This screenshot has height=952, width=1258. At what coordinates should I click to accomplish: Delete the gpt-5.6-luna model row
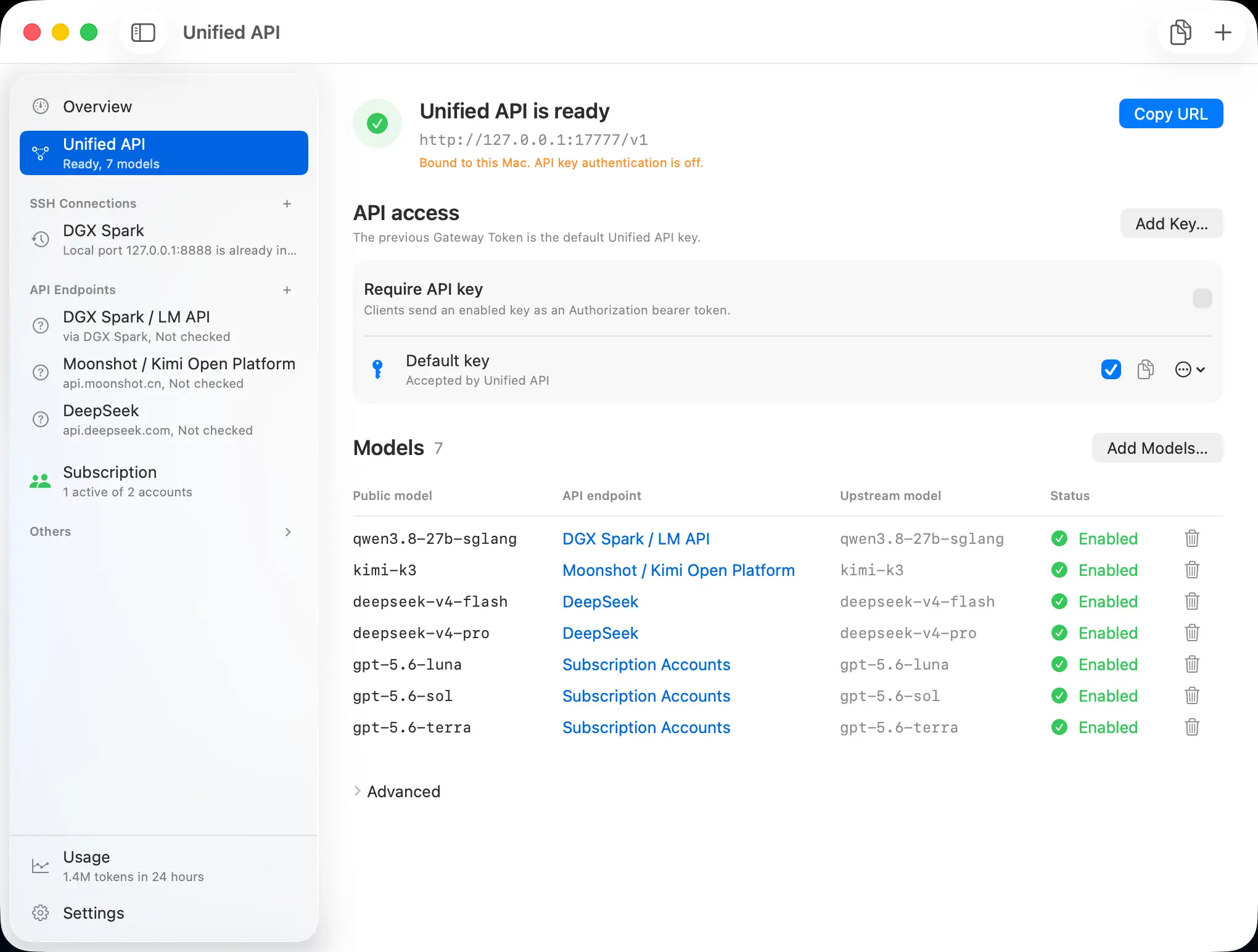[x=1192, y=664]
